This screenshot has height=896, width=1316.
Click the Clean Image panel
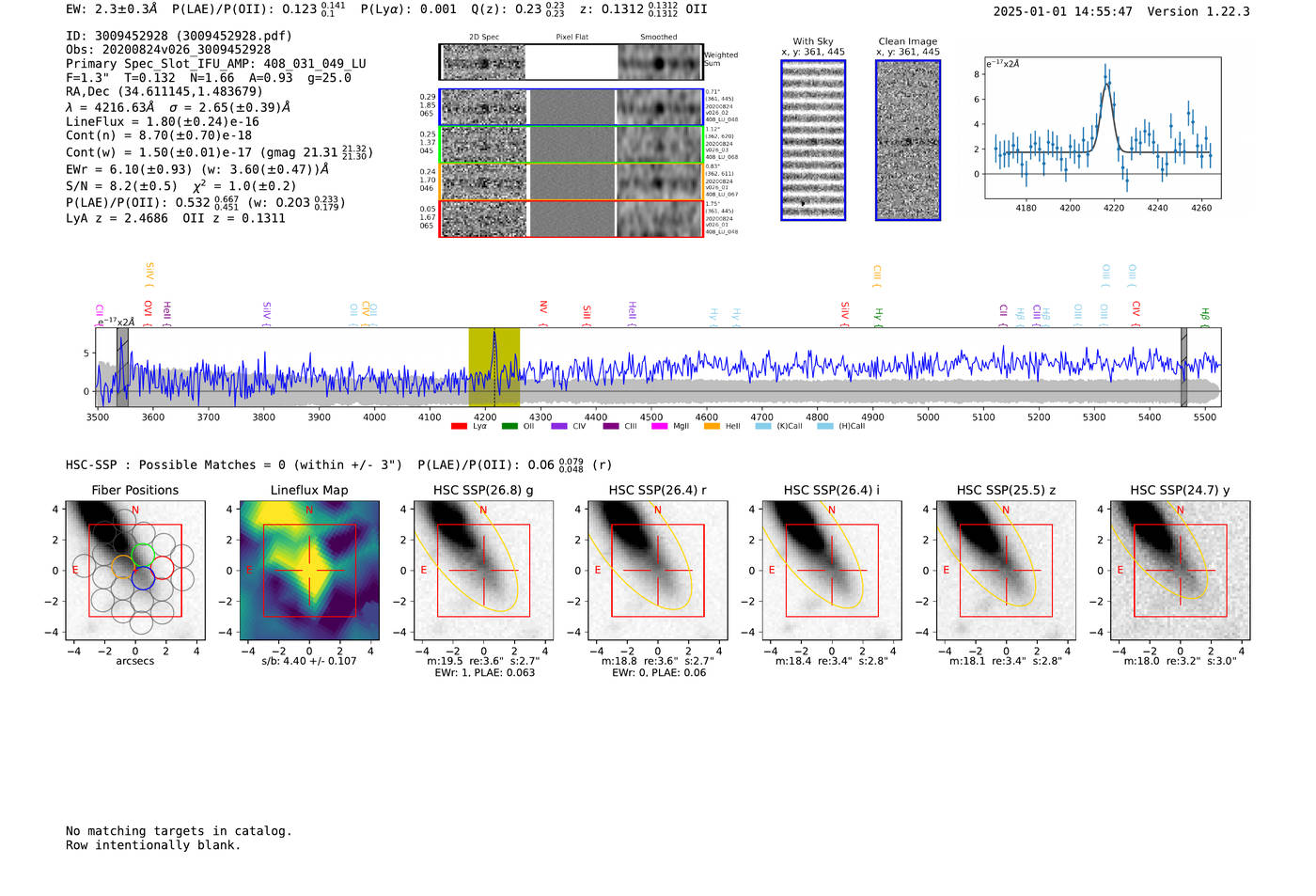click(x=908, y=140)
